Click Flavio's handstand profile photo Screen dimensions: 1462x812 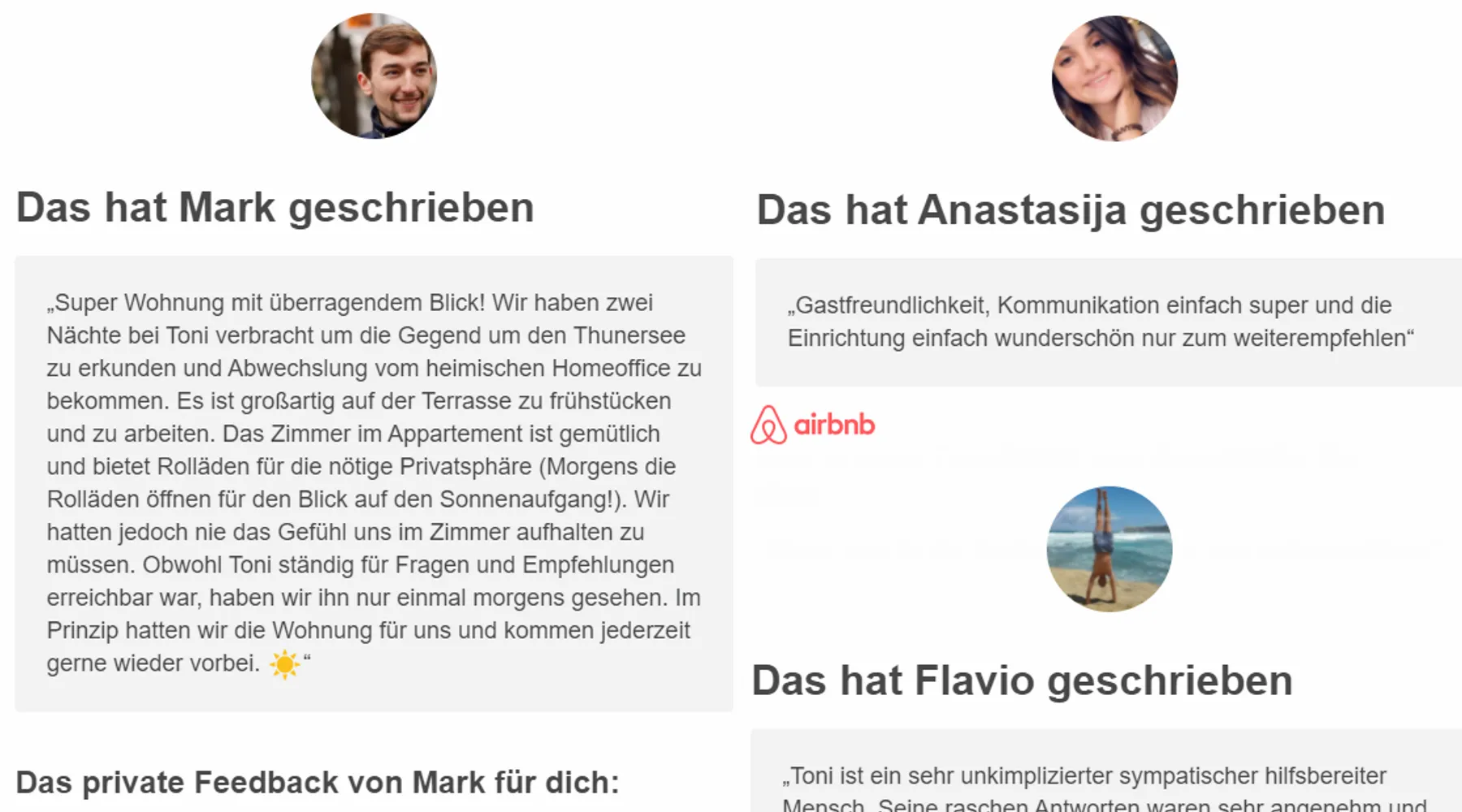click(x=1109, y=549)
